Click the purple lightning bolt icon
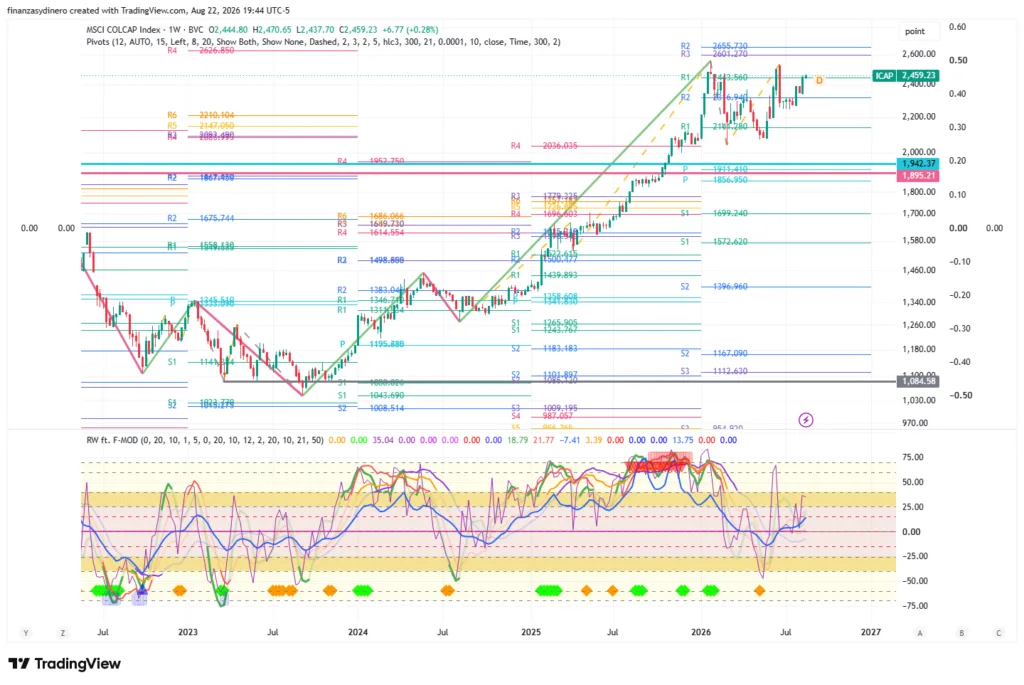 click(806, 420)
